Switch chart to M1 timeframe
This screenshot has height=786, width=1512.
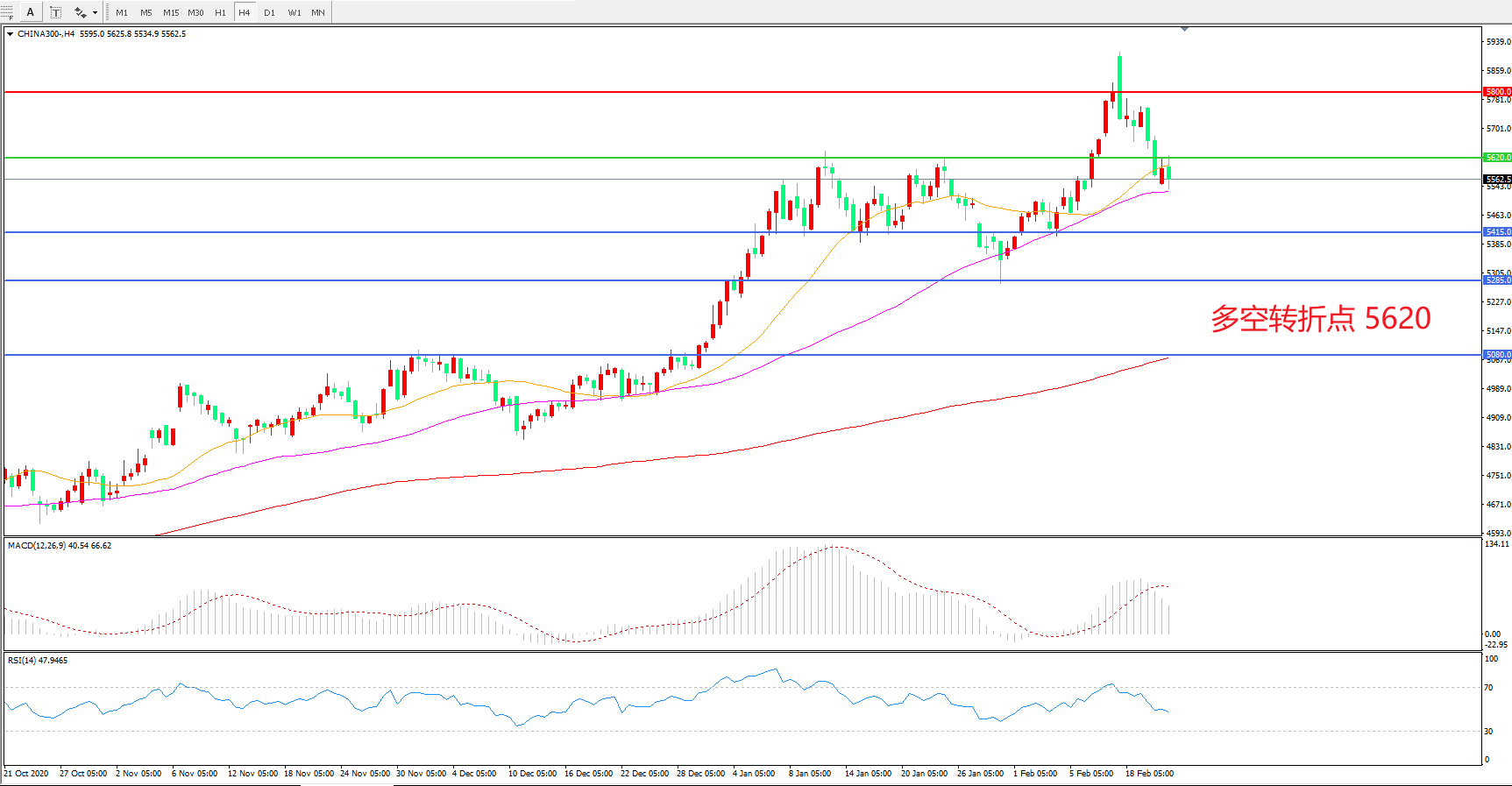pyautogui.click(x=122, y=12)
